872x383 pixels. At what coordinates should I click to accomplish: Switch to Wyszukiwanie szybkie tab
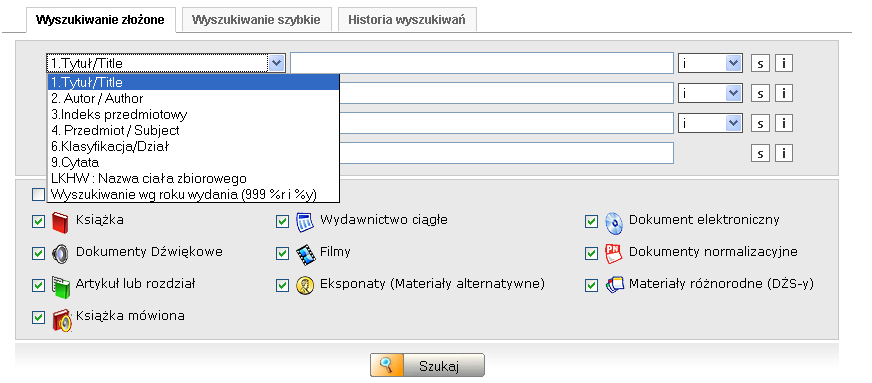coord(256,20)
